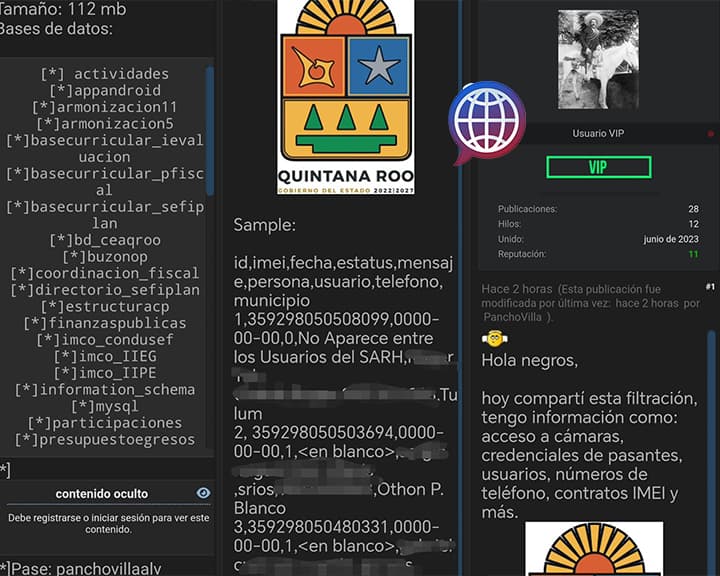Click the Sample: heading
This screenshot has height=576, width=720.
tap(264, 225)
